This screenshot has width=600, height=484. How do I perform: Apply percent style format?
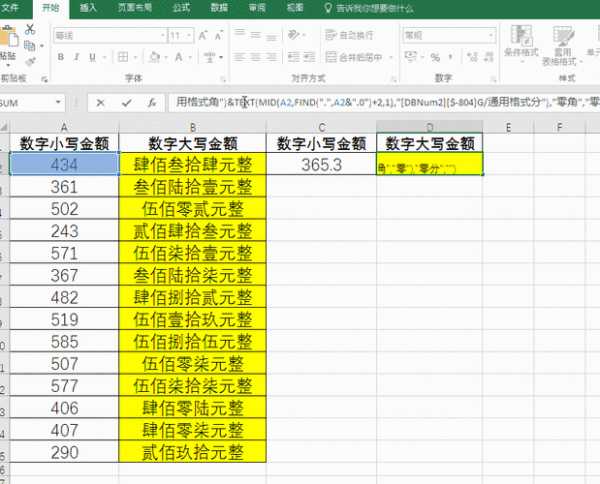point(435,57)
